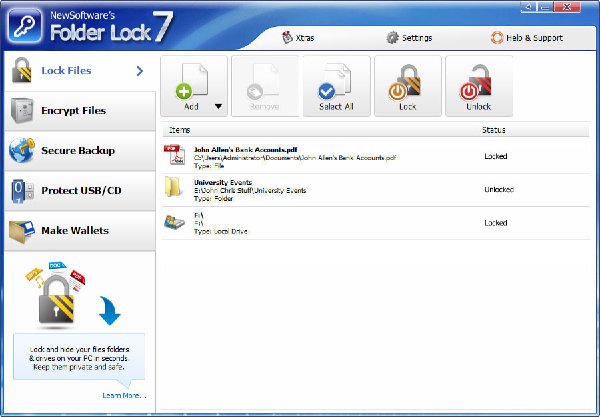Screen dimensions: 600x417
Task: Open the Xtras menu
Action: pyautogui.click(x=298, y=37)
